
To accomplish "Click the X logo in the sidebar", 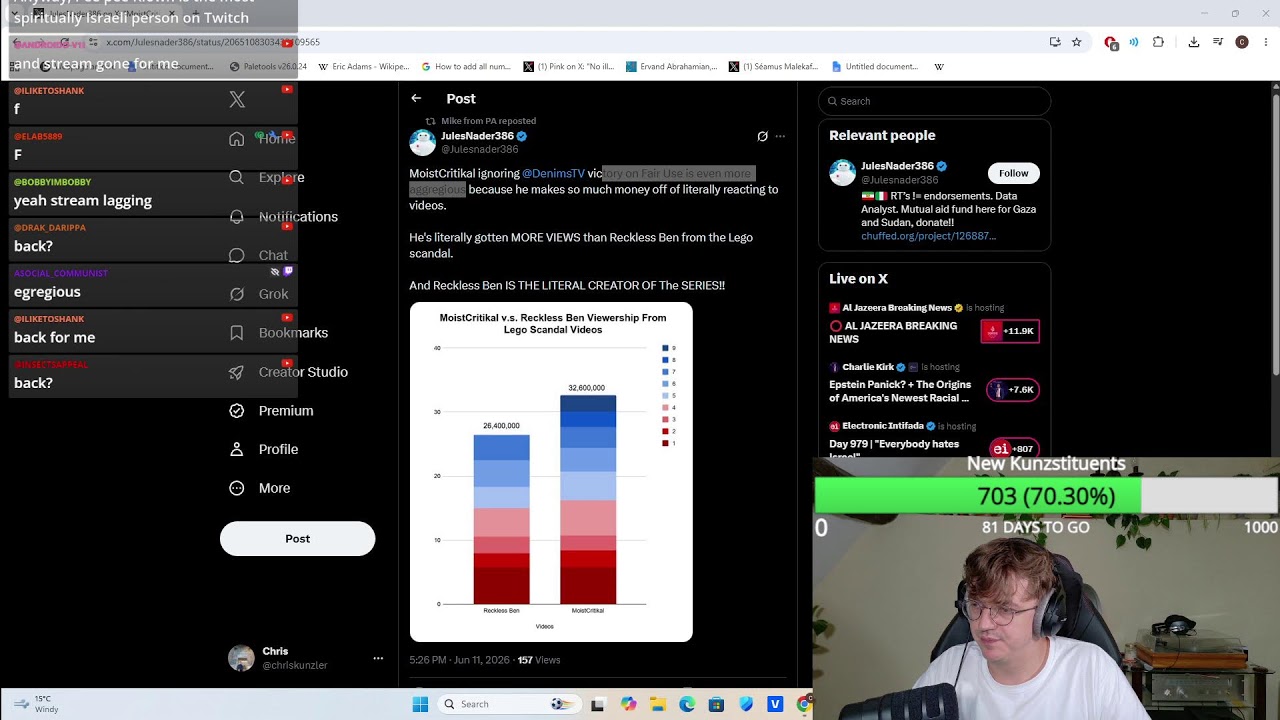I will coord(237,99).
